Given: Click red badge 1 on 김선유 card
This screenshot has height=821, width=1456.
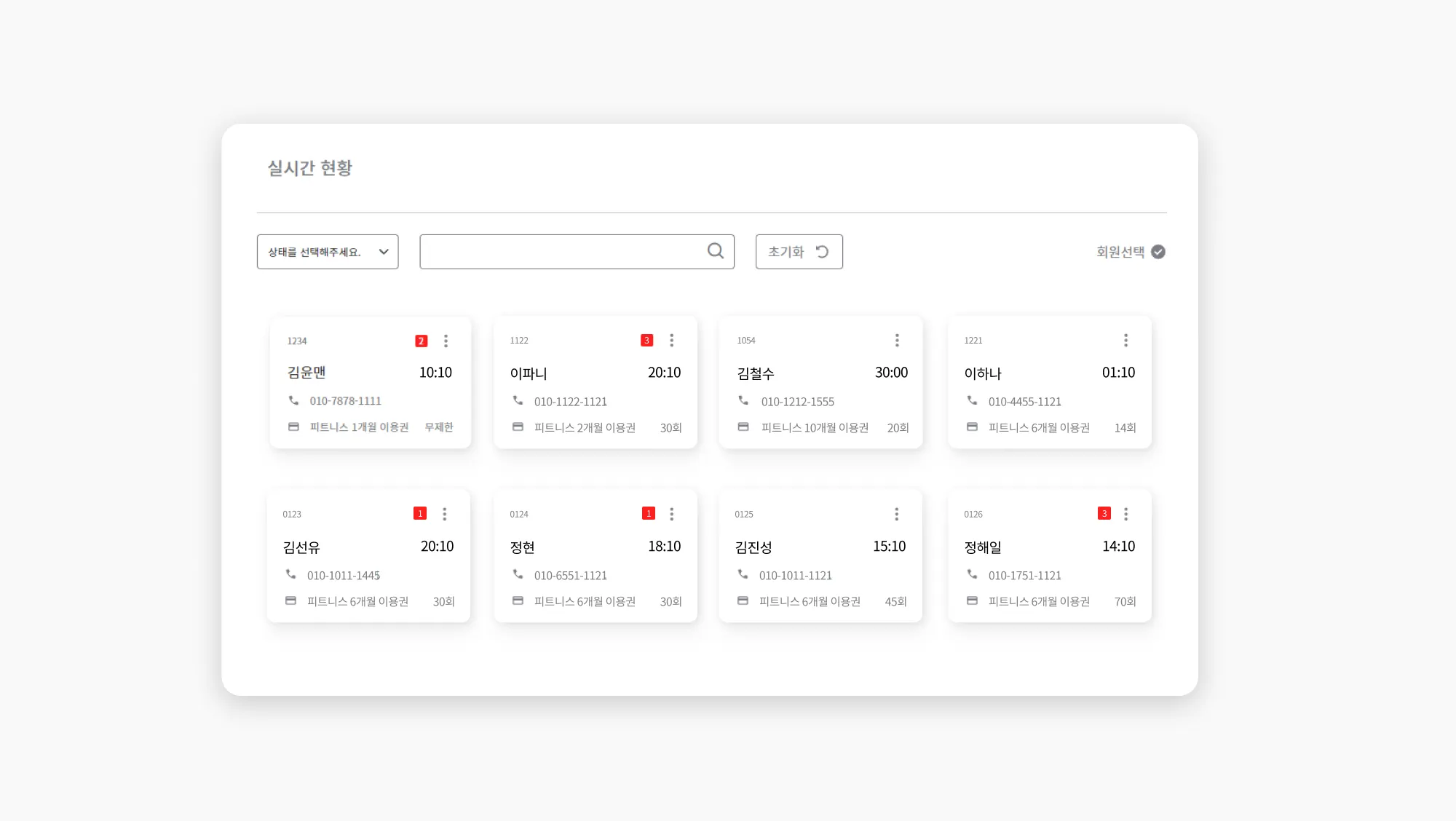Looking at the screenshot, I should [419, 514].
